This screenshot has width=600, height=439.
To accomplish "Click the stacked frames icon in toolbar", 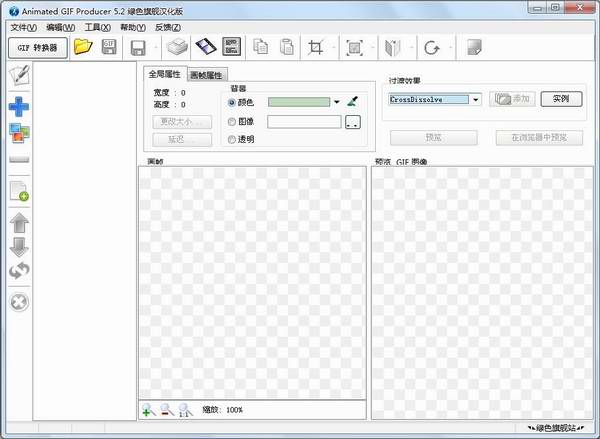I will [177, 47].
